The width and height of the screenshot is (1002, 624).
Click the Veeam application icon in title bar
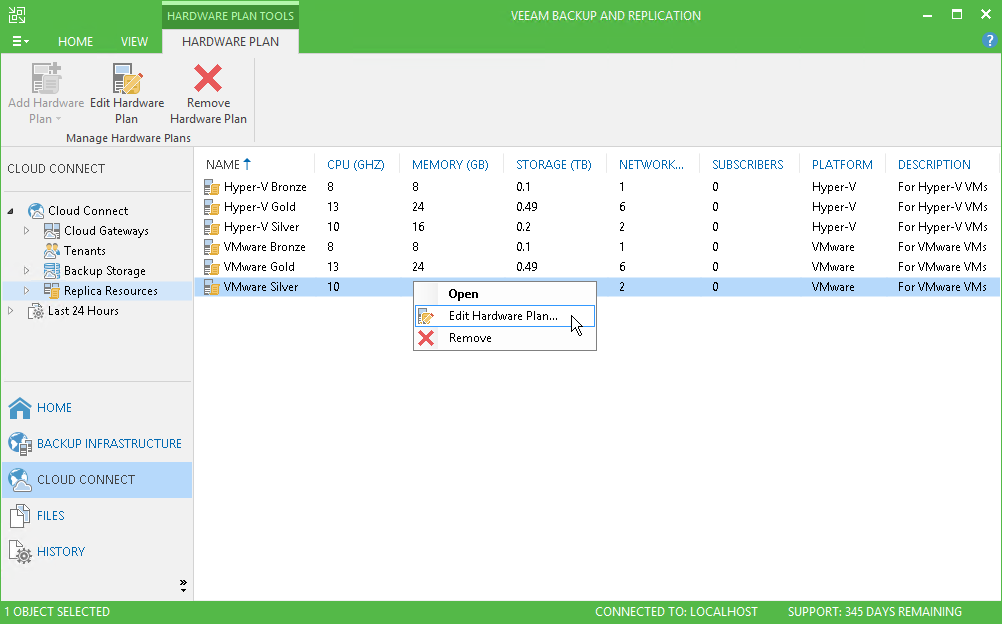point(17,15)
